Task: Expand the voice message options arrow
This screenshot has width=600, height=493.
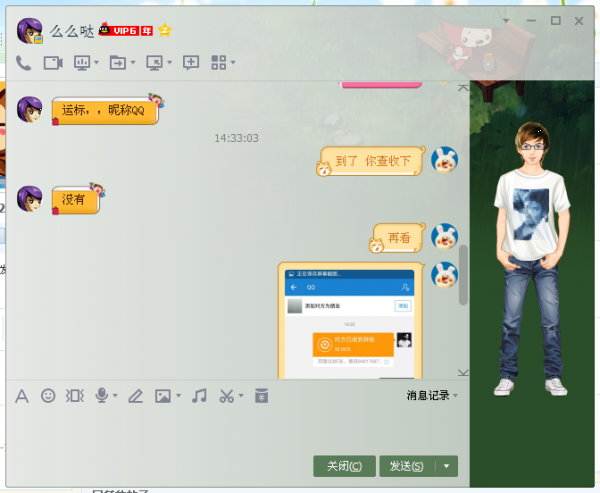Action: coord(115,396)
